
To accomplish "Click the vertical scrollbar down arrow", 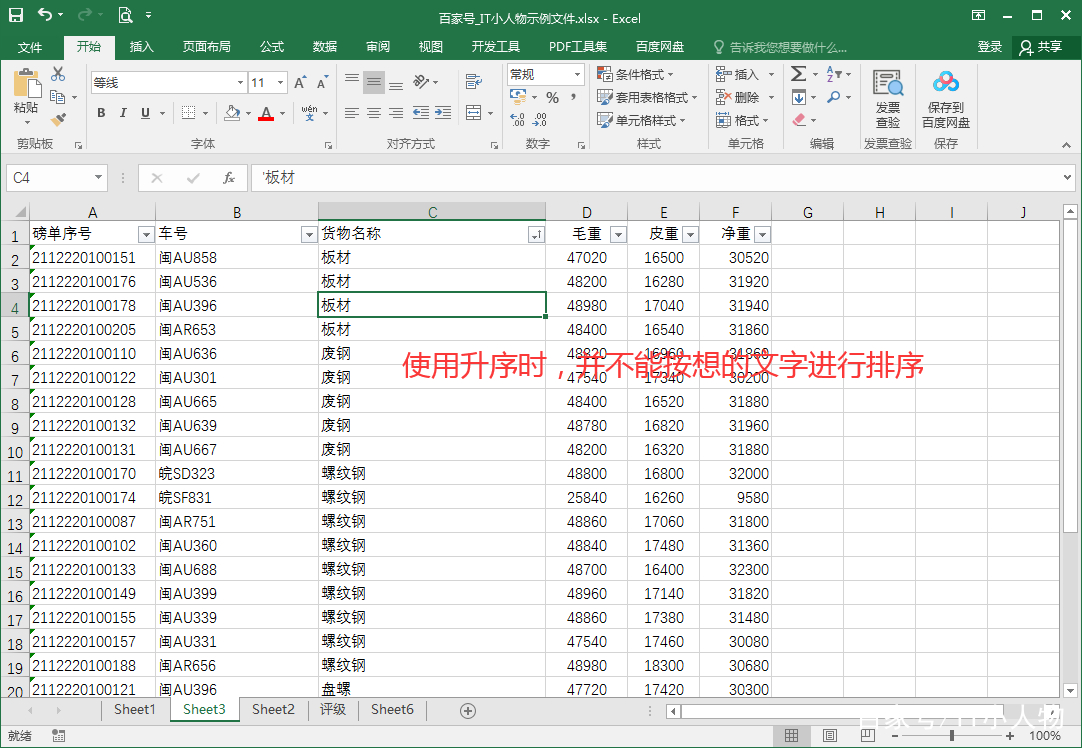I will click(1070, 690).
